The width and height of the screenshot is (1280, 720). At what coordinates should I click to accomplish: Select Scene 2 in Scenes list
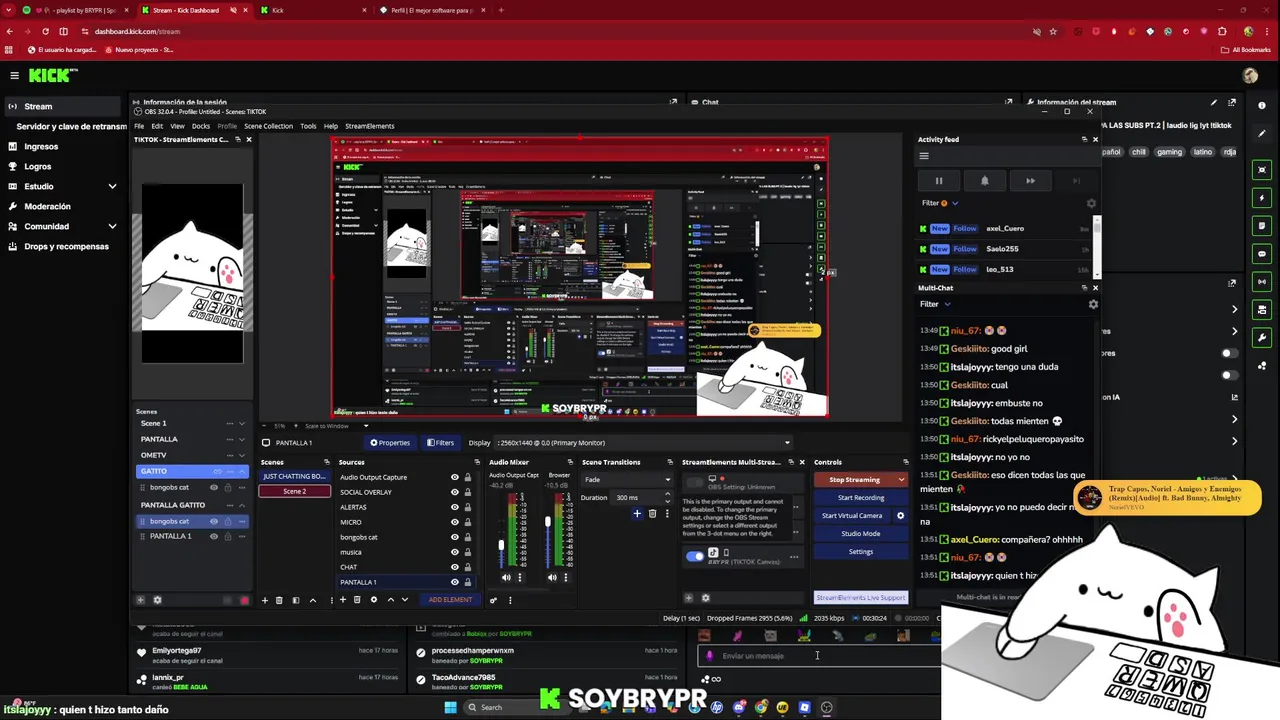click(294, 492)
